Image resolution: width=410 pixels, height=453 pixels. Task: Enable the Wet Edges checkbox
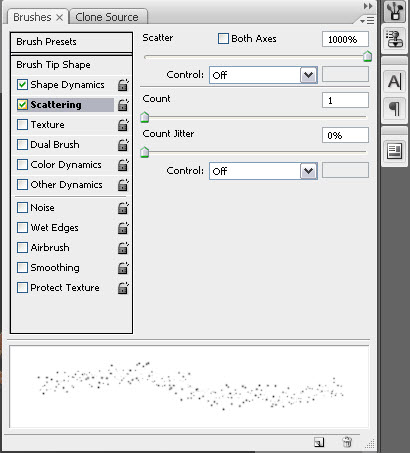(x=22, y=228)
